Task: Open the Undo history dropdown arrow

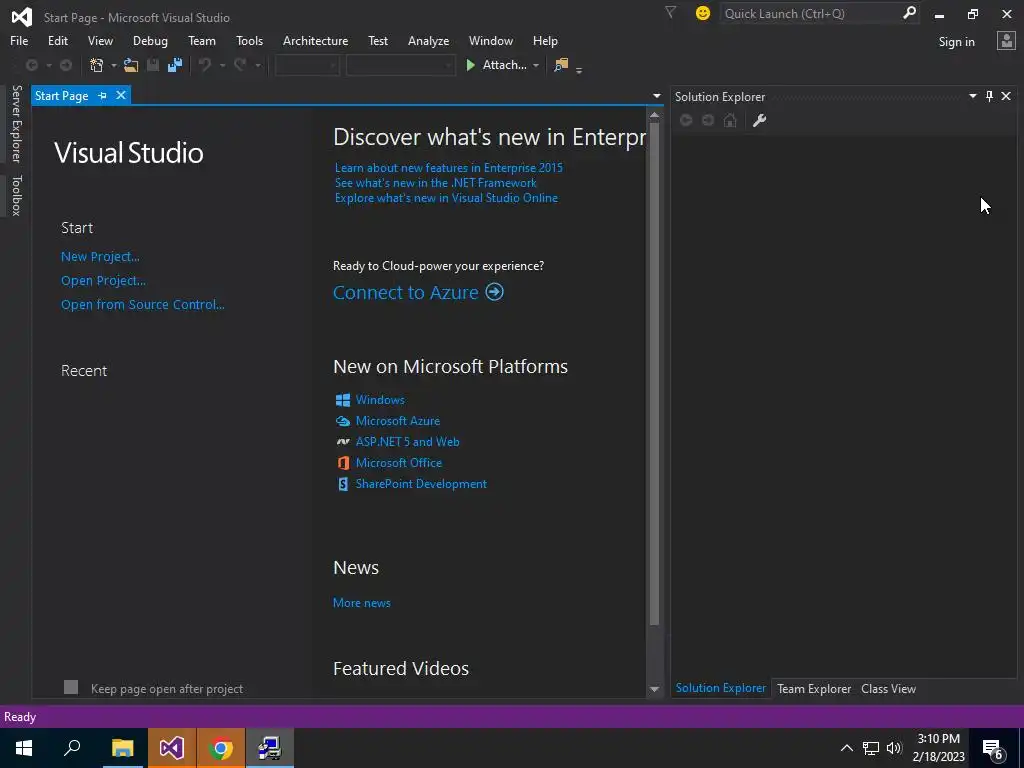Action: tap(222, 65)
